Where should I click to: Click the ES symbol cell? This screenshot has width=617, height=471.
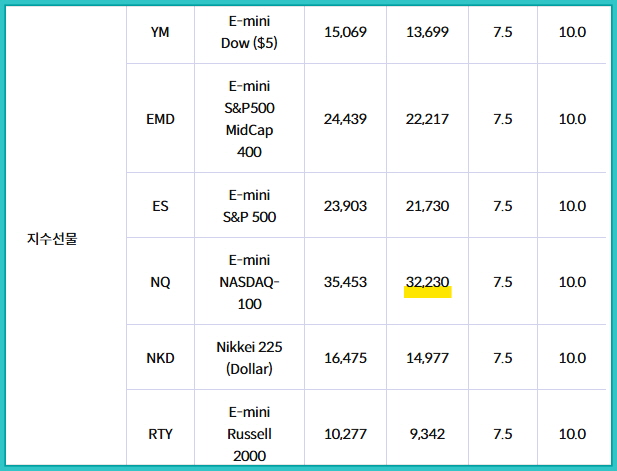160,206
